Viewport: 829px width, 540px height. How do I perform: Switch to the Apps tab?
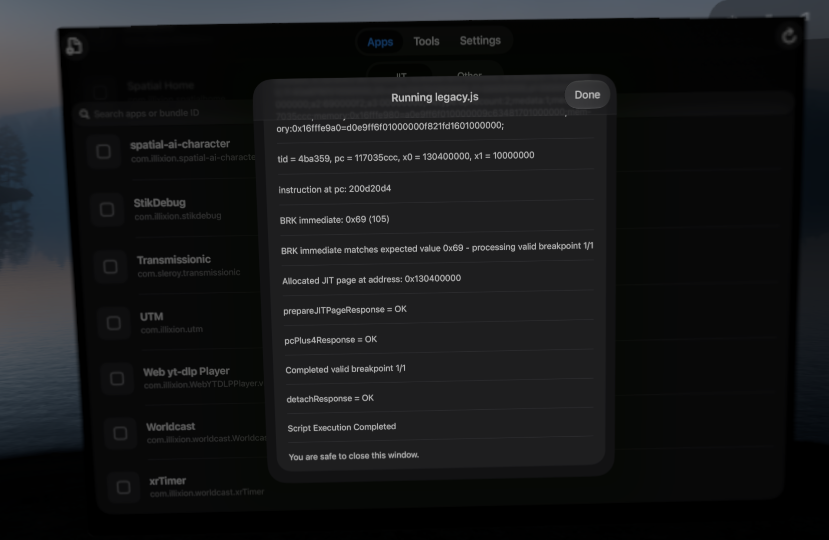pos(380,42)
